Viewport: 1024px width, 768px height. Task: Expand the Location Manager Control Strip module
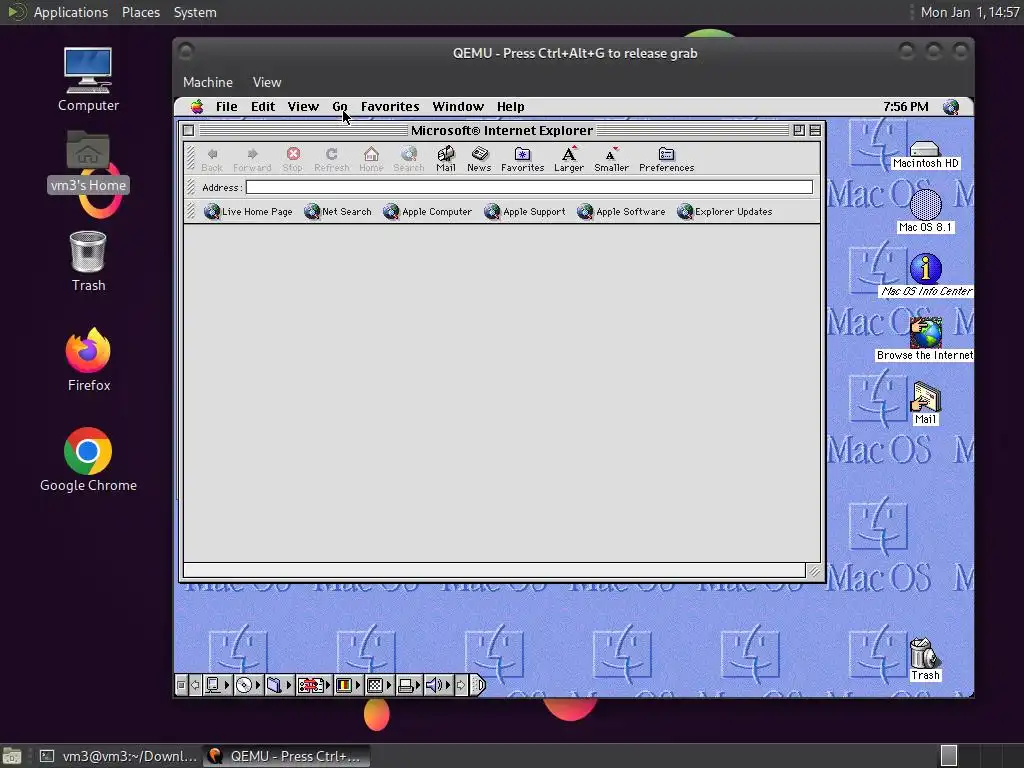point(314,685)
